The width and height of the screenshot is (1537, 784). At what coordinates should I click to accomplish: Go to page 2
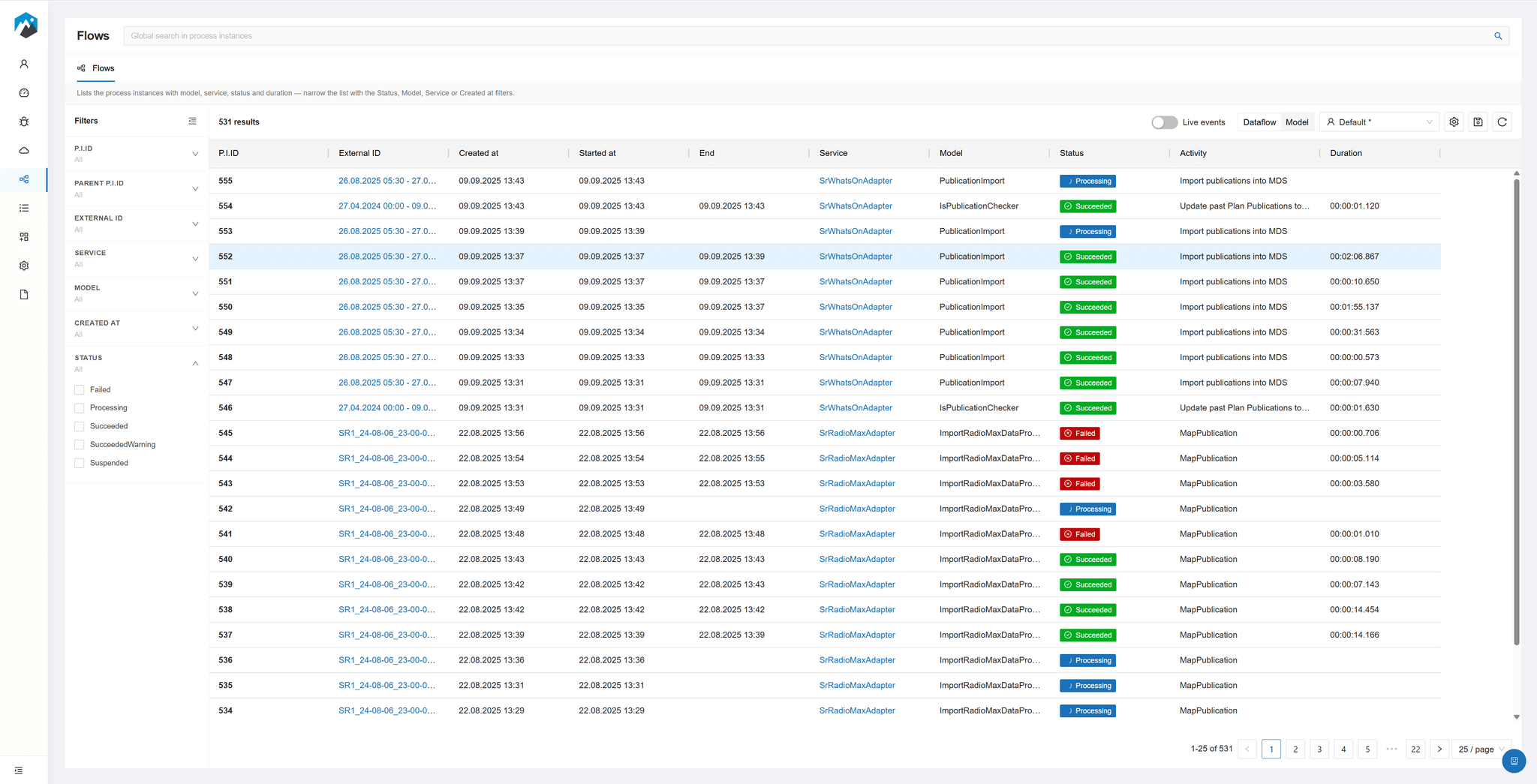[x=1295, y=749]
